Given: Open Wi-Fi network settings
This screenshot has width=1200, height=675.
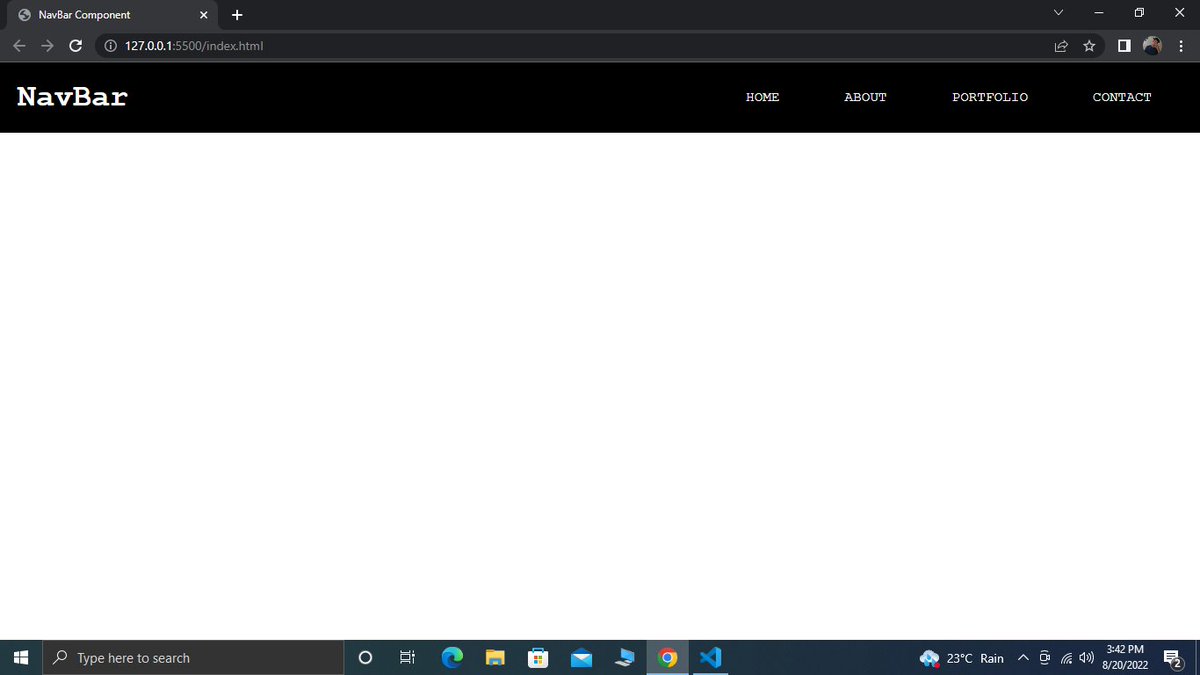Looking at the screenshot, I should [1066, 658].
